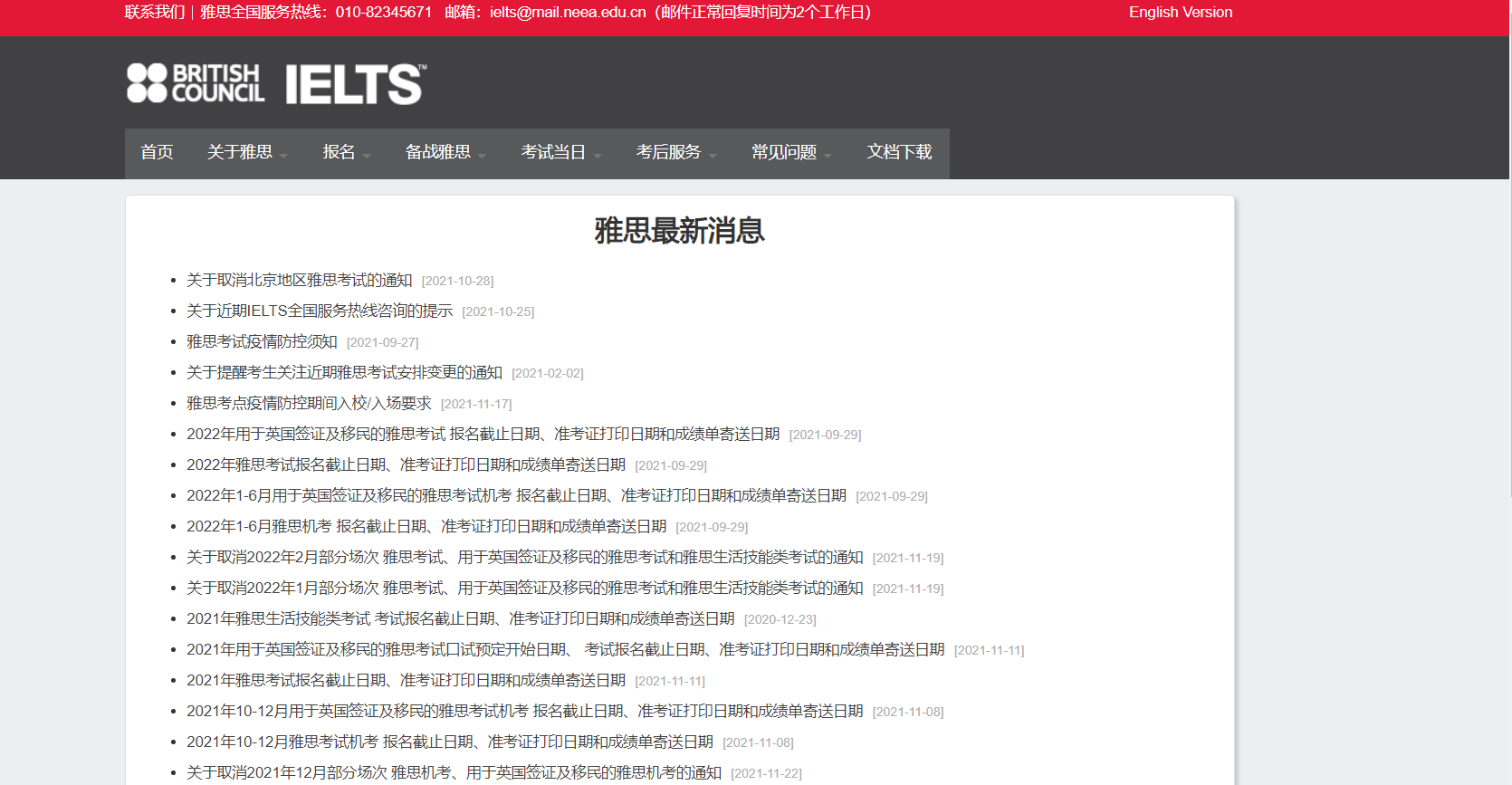This screenshot has height=785, width=1512.
Task: Open the 考后服务 dropdown menu
Action: tap(675, 152)
